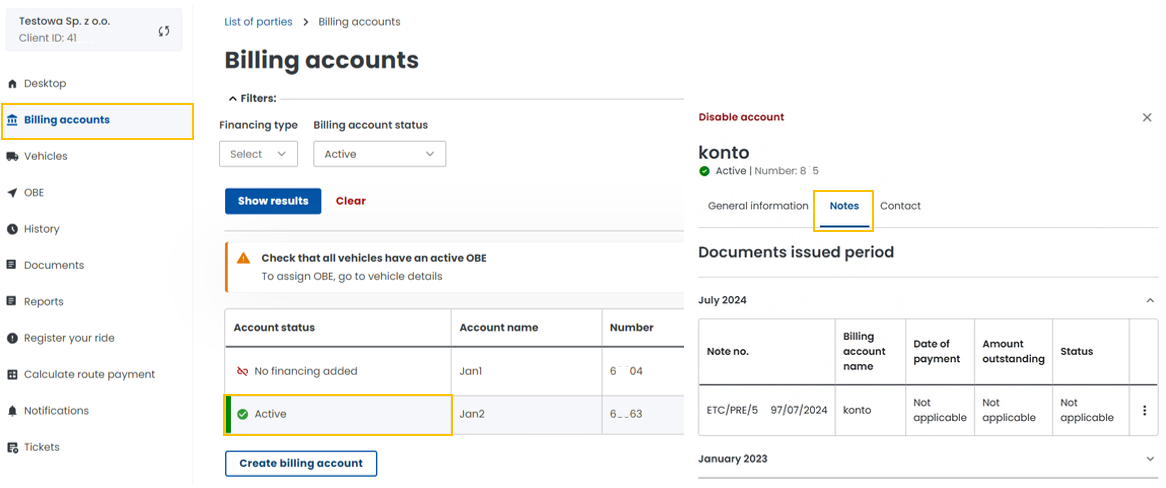Switch to General information tab
Screen dimensions: 1166x488
[758, 206]
